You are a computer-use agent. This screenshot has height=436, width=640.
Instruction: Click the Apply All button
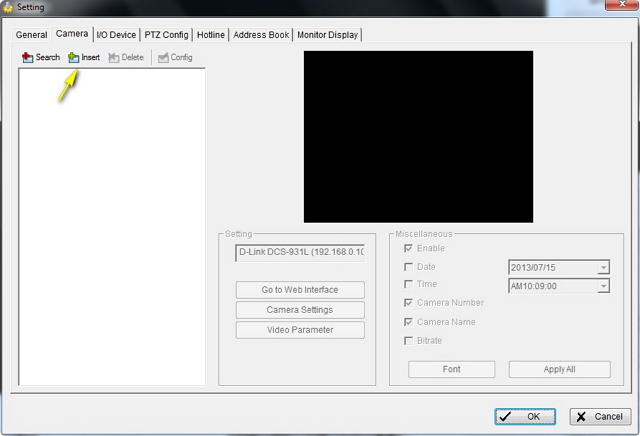560,369
